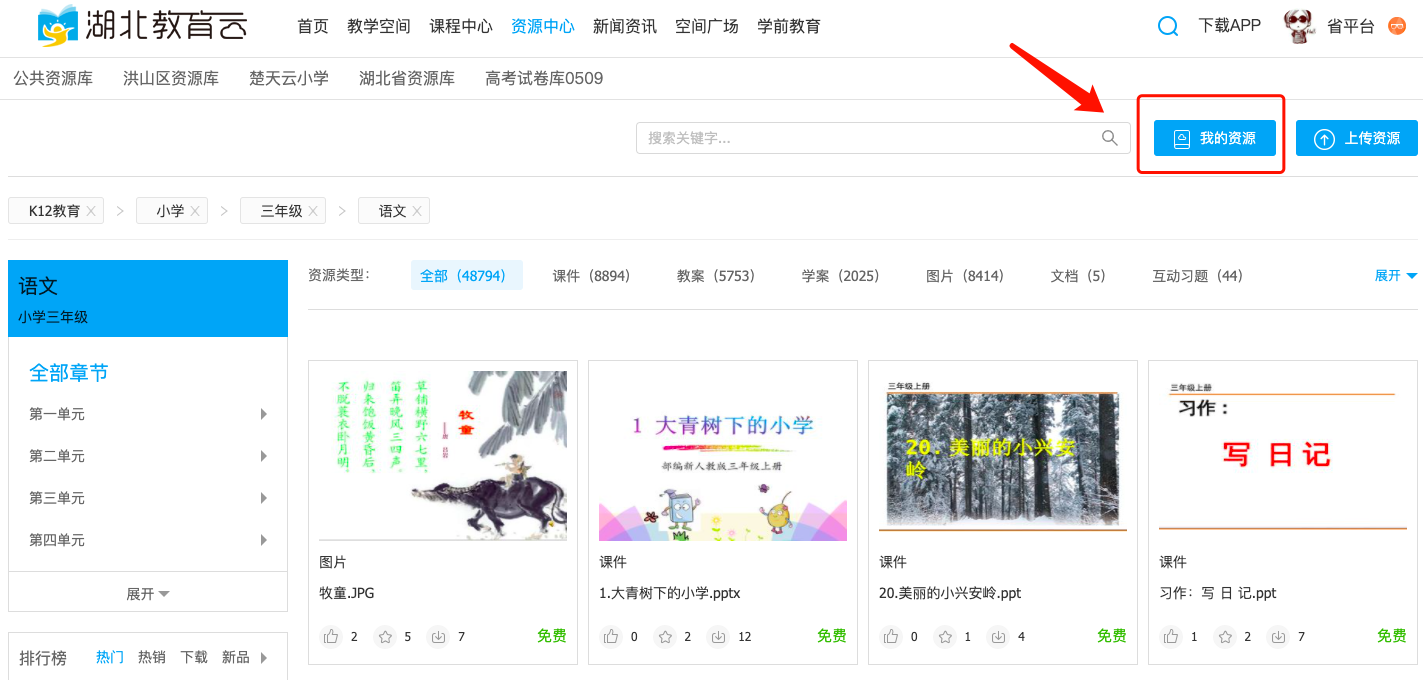Click the Hubei Education Cloud logo
Screen dimensions: 1423x680
pyautogui.click(x=141, y=25)
